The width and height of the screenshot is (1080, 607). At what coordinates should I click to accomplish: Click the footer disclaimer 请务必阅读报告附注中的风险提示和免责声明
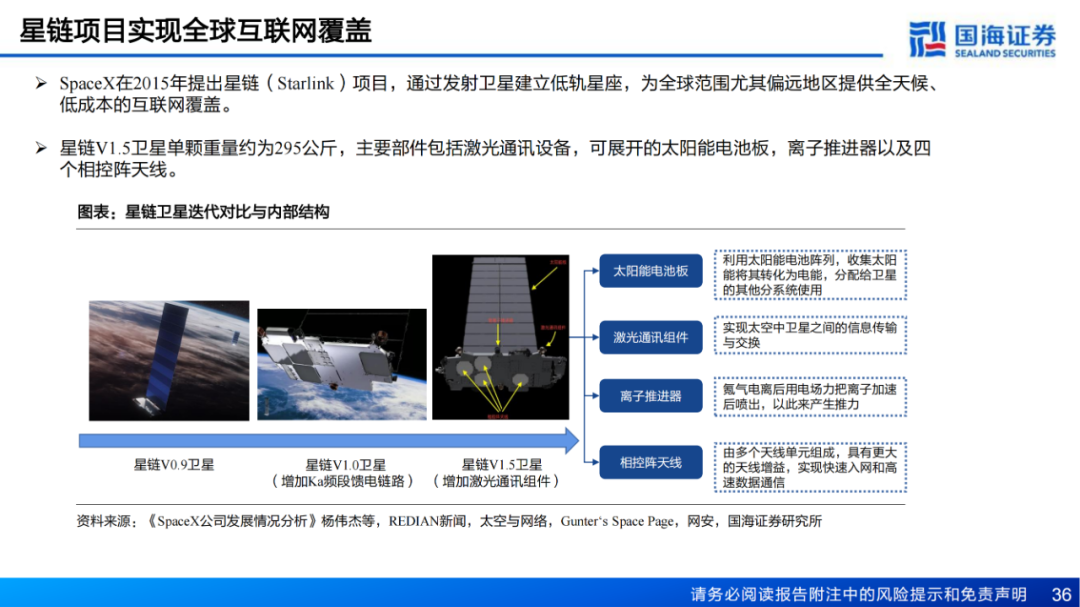coord(858,594)
